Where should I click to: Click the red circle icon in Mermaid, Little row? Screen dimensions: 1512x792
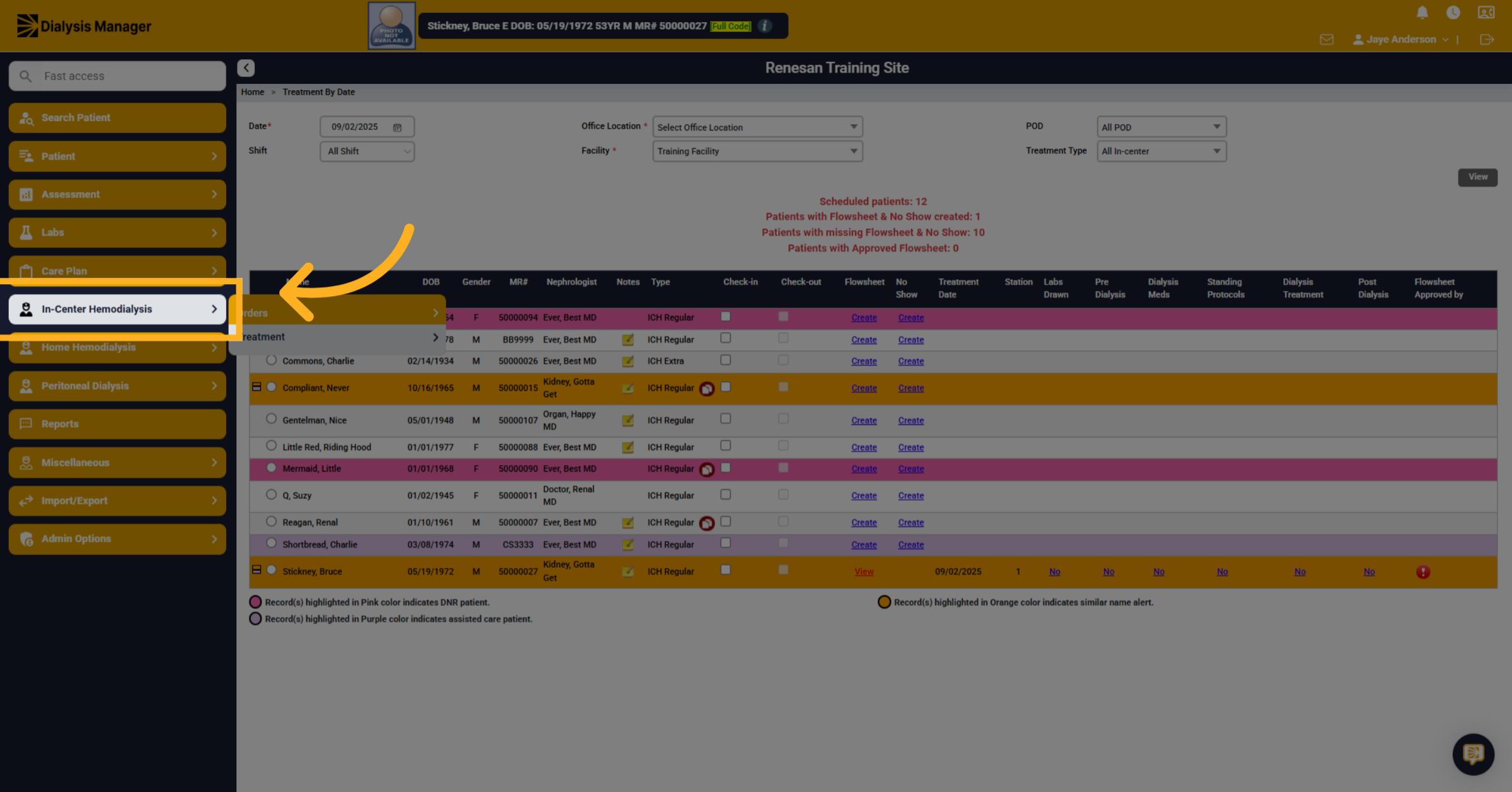coord(707,469)
